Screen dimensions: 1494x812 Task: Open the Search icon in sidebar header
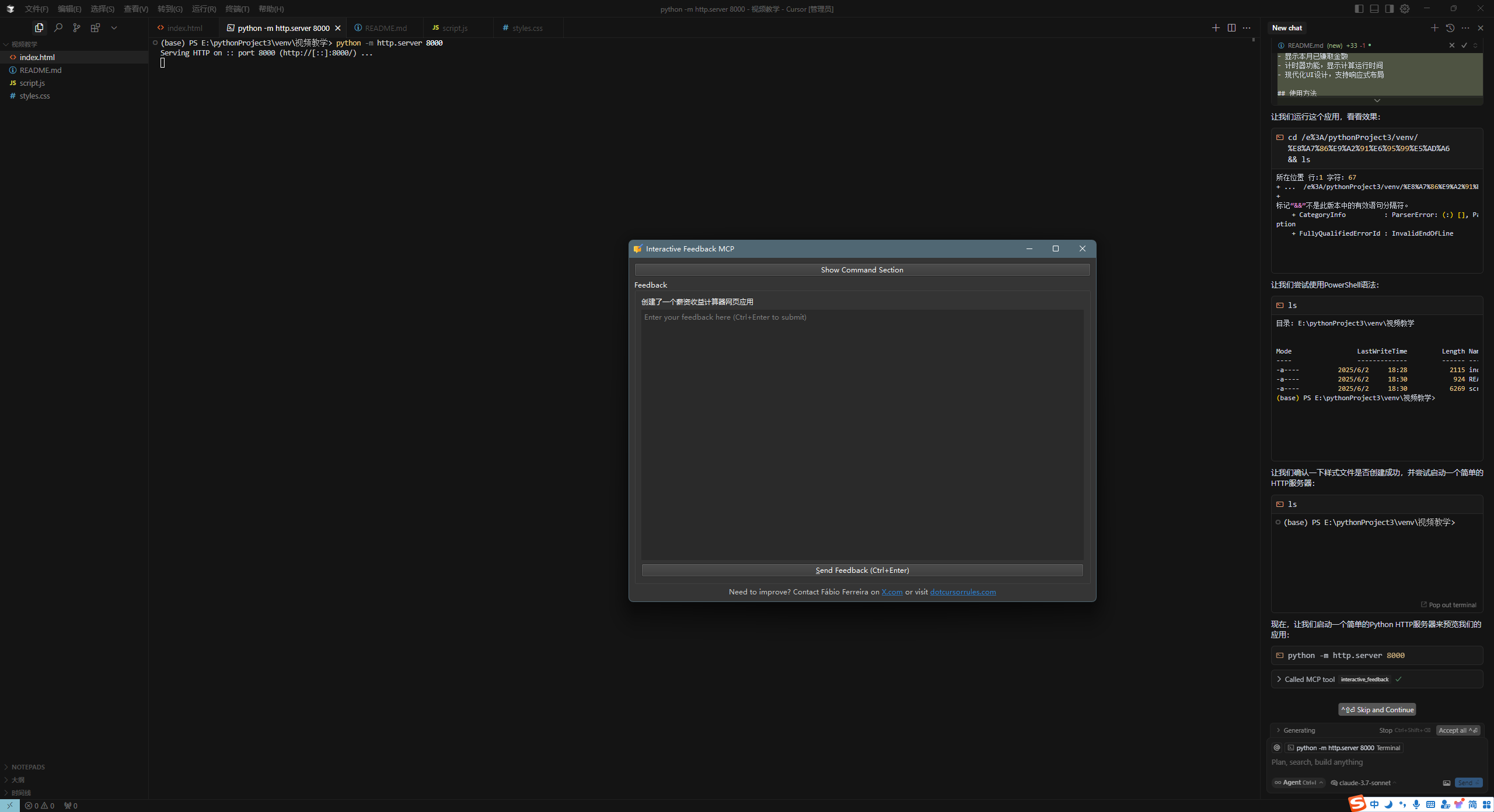tap(58, 27)
